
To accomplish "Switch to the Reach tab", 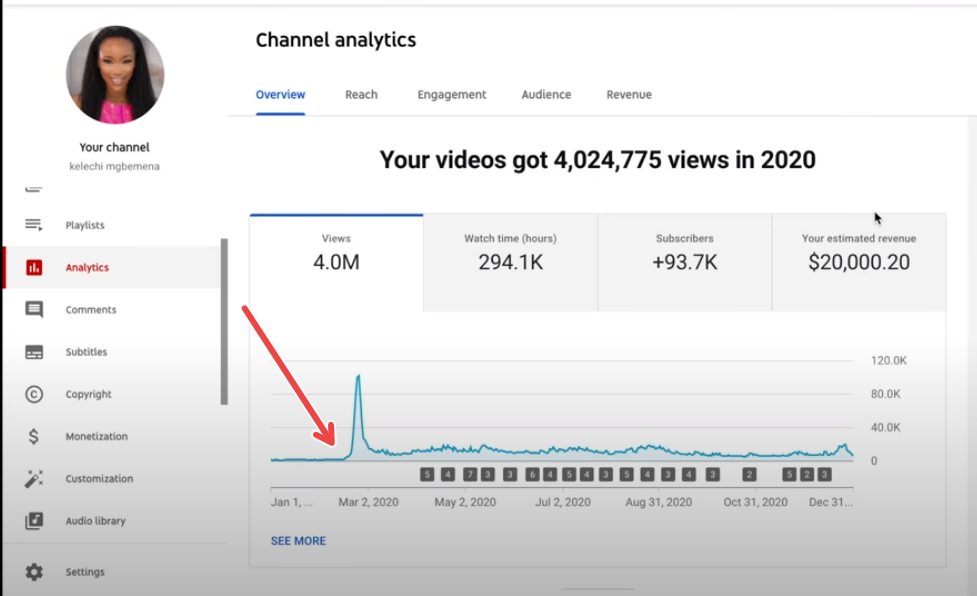I will pyautogui.click(x=361, y=94).
